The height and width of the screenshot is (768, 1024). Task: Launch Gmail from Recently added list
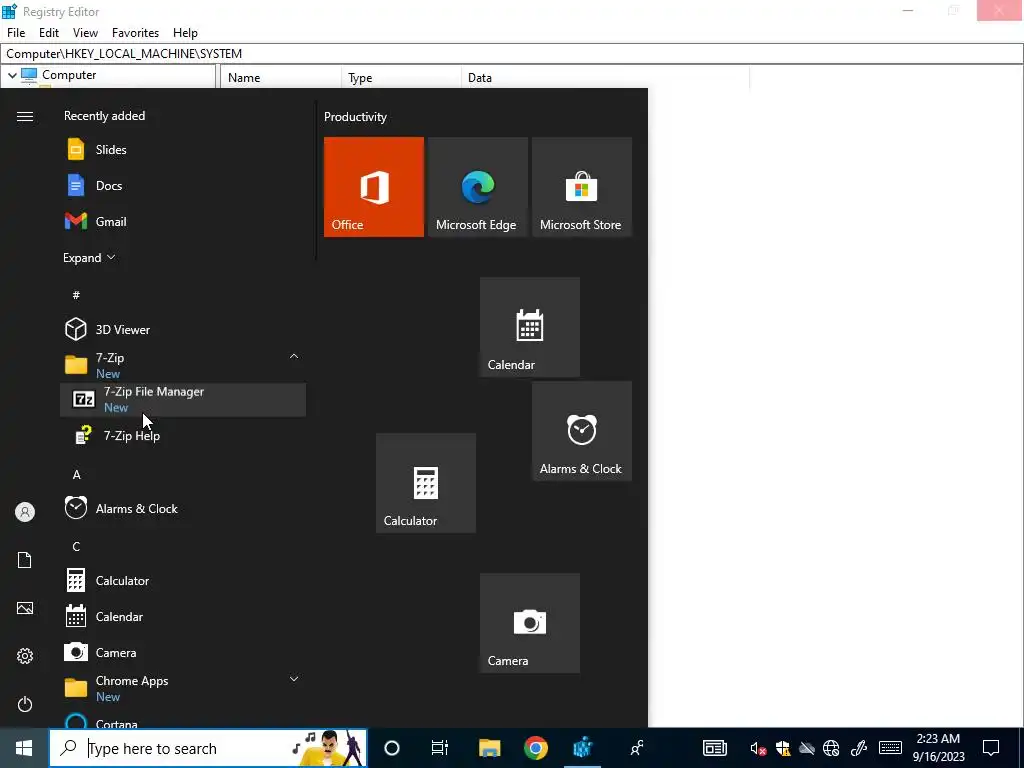click(x=183, y=221)
